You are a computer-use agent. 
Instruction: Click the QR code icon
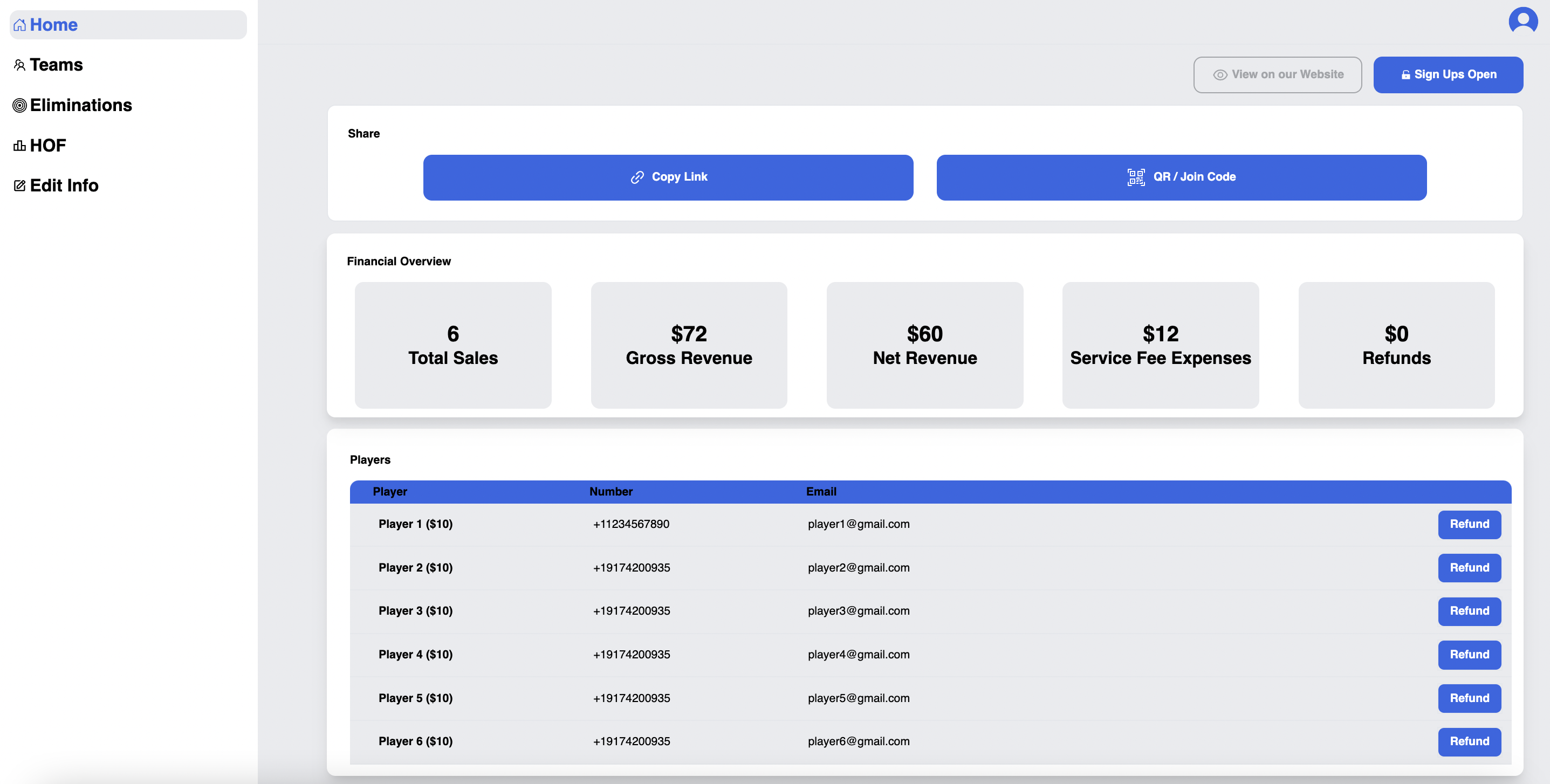click(1135, 177)
